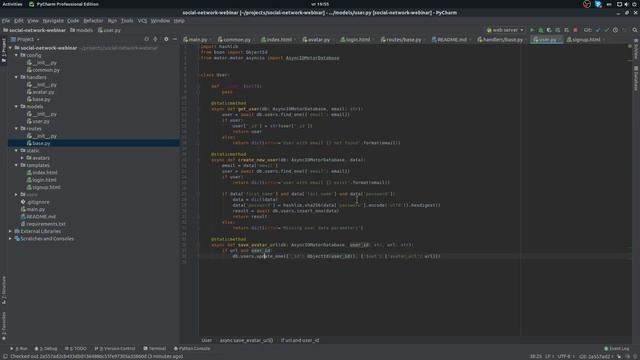Open the web server run configuration dropdown

505,30
